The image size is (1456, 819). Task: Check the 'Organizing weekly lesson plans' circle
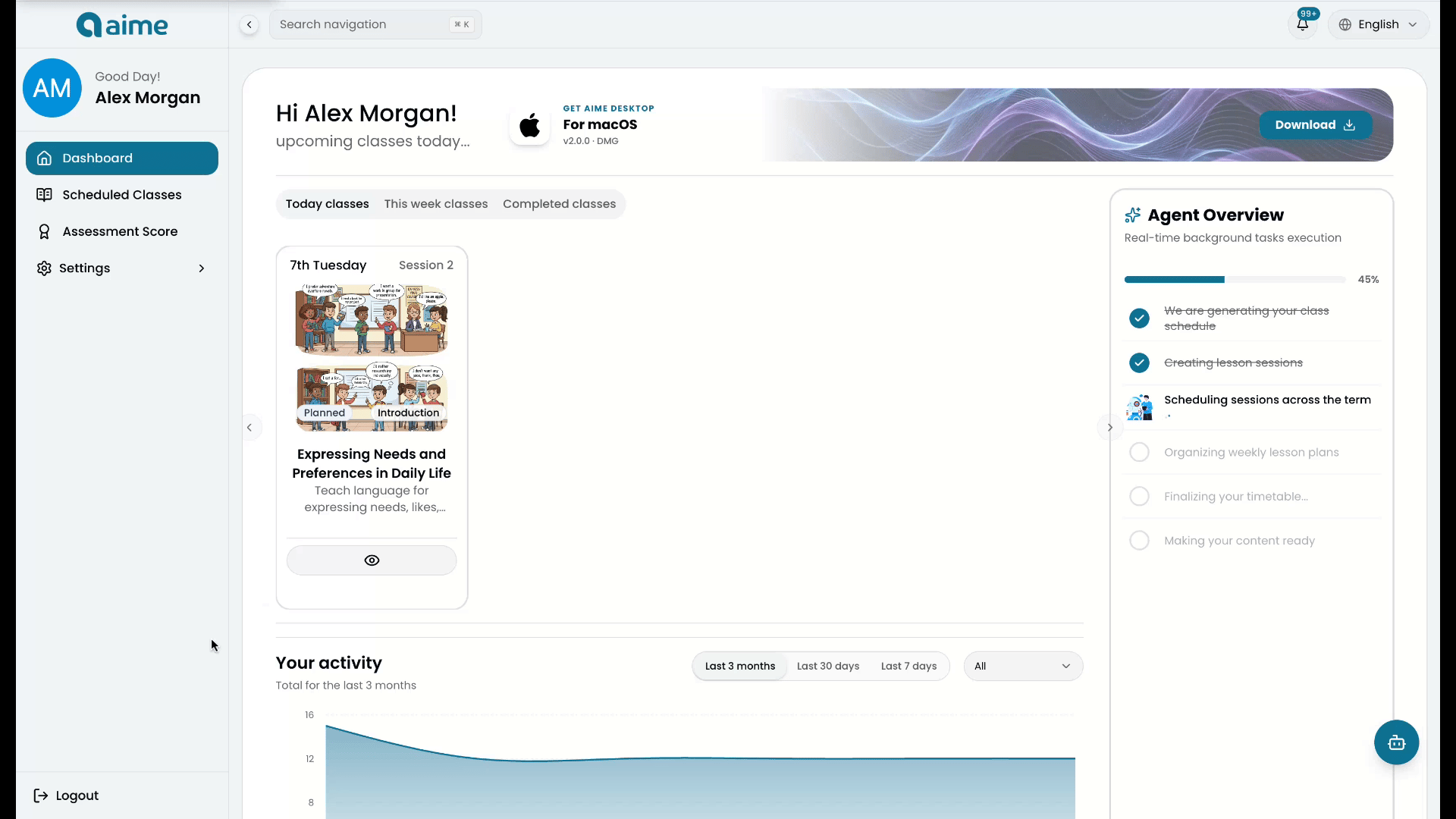pos(1139,452)
